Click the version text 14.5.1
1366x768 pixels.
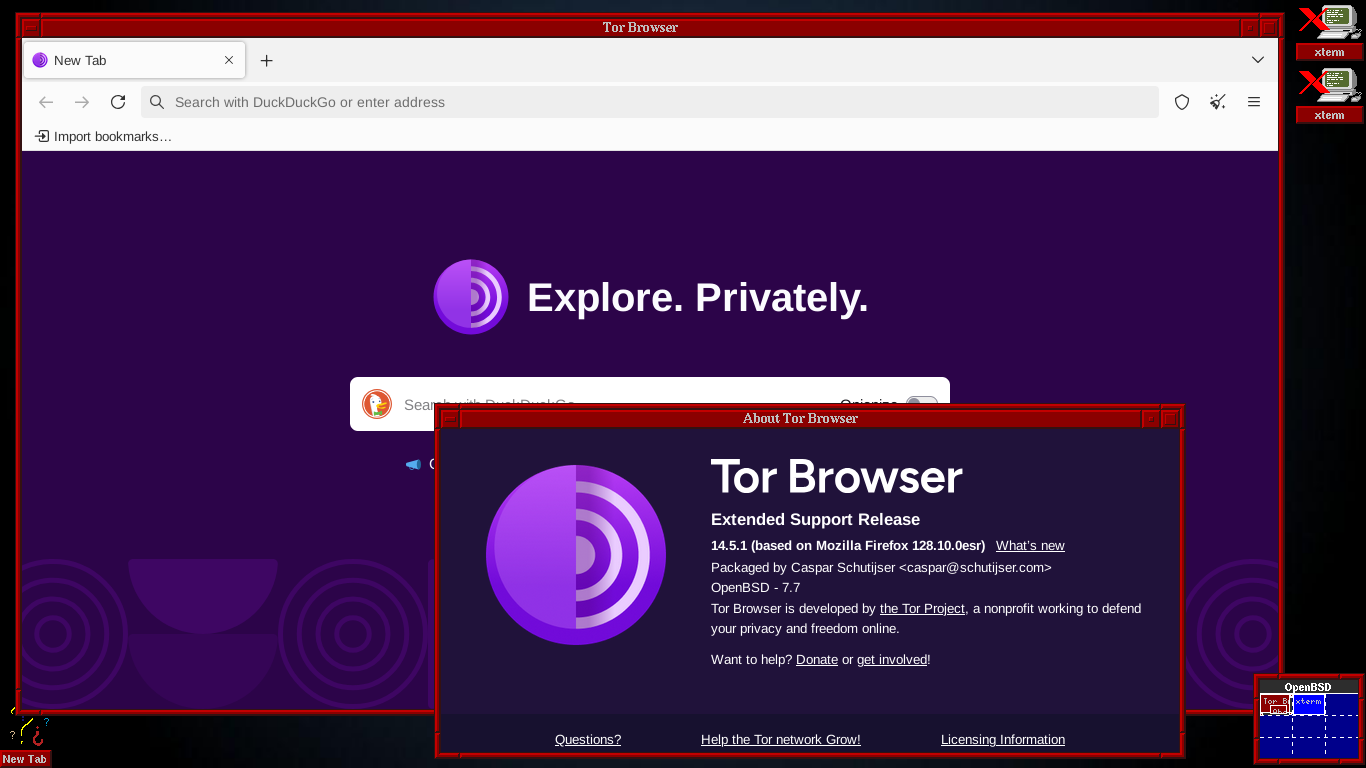coord(729,545)
